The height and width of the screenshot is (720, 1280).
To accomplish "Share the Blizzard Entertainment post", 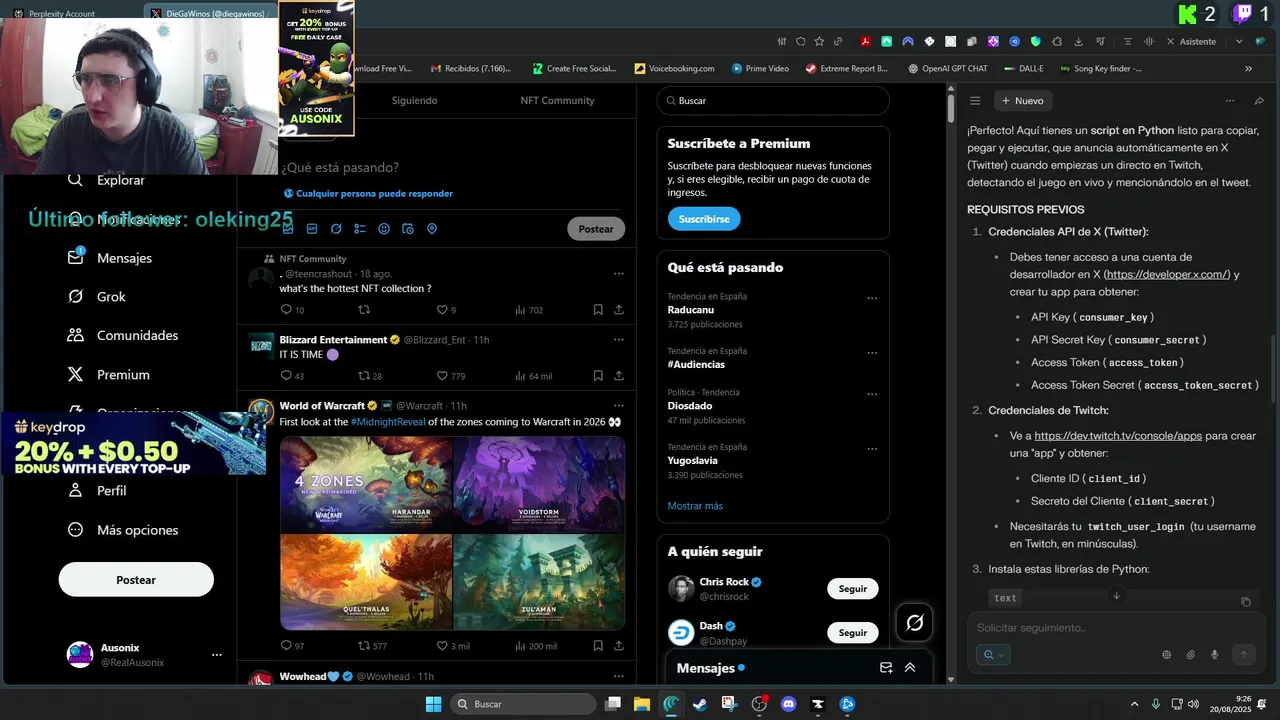I will click(x=619, y=376).
